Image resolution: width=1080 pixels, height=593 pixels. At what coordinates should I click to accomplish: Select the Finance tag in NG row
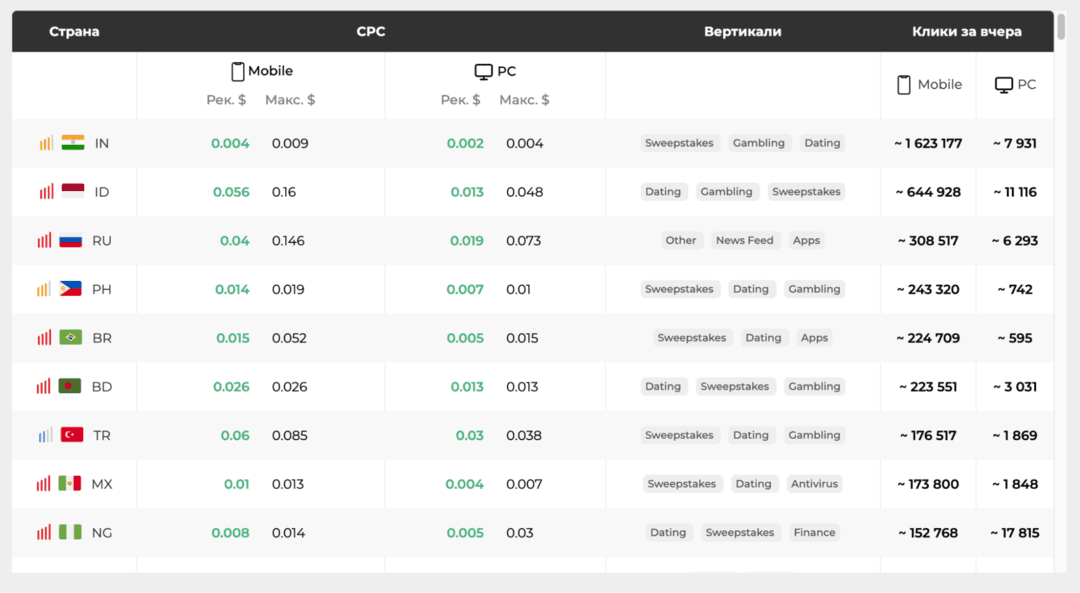[814, 533]
